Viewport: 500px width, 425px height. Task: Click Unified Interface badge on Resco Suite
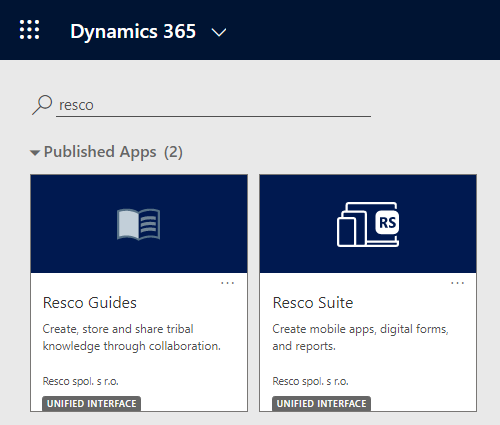coord(321,403)
